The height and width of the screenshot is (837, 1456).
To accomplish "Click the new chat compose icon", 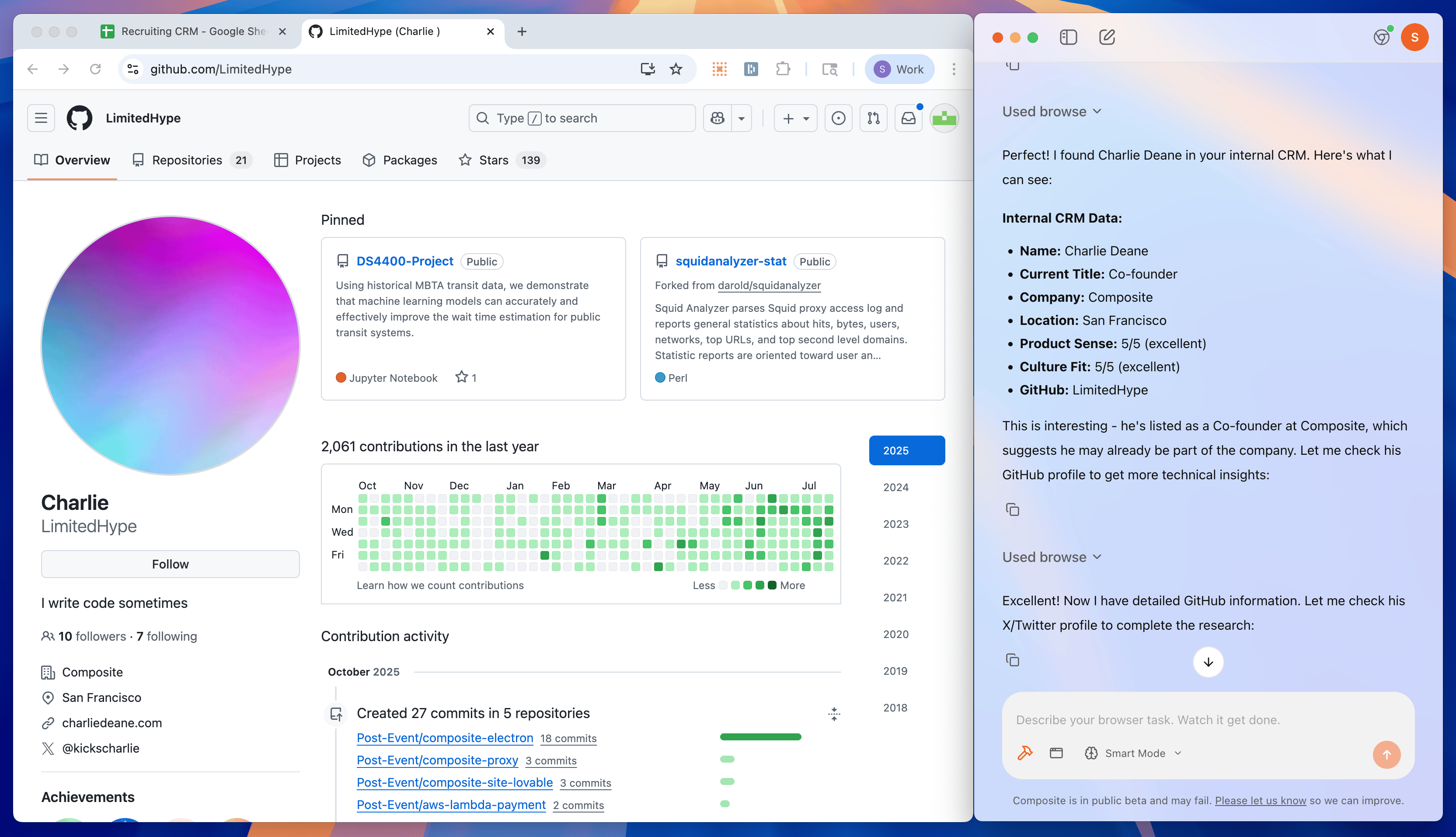I will [1107, 37].
